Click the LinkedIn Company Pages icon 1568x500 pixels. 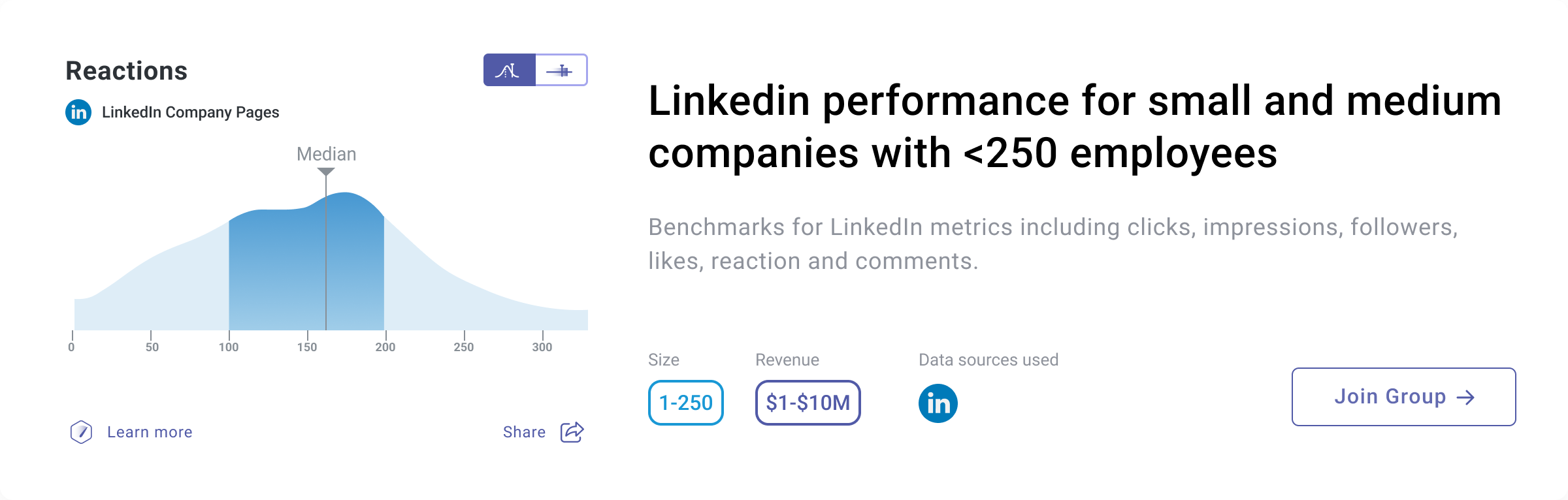click(78, 112)
